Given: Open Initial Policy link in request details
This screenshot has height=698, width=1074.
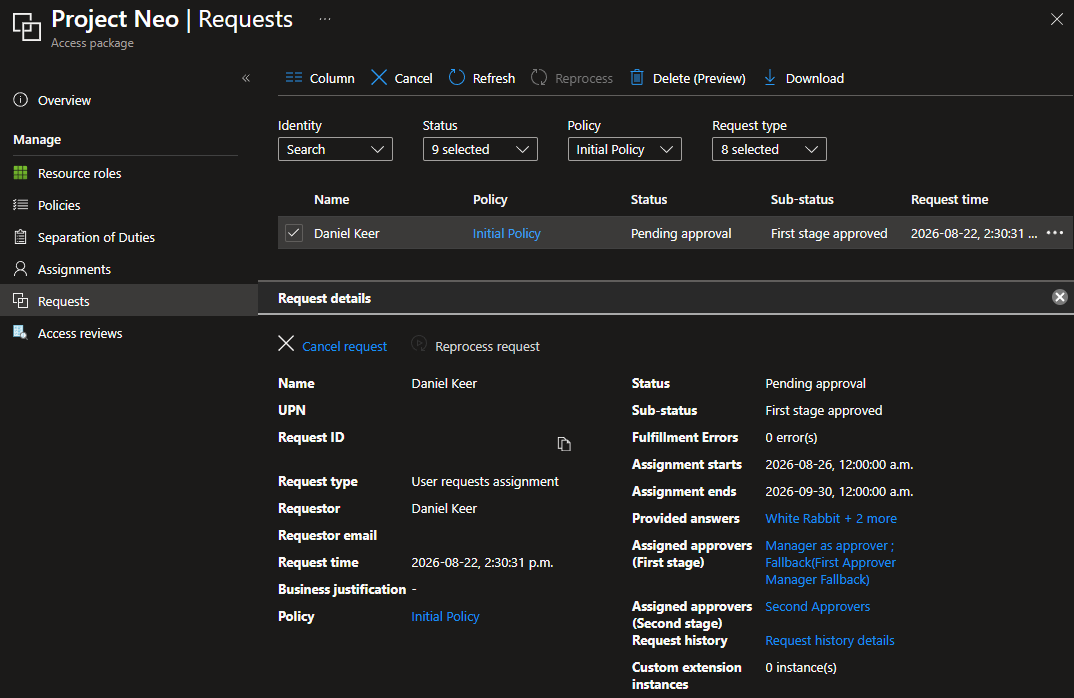Looking at the screenshot, I should coord(445,616).
